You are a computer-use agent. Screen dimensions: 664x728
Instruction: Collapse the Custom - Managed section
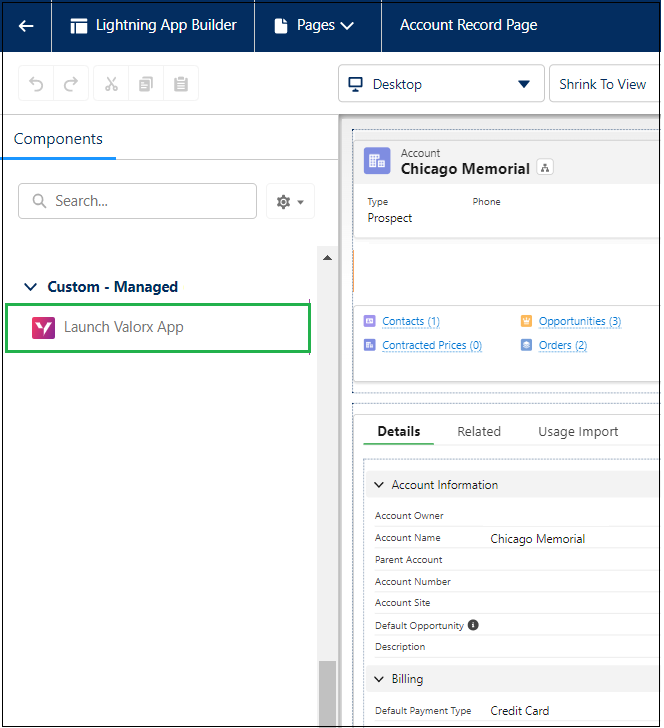30,287
